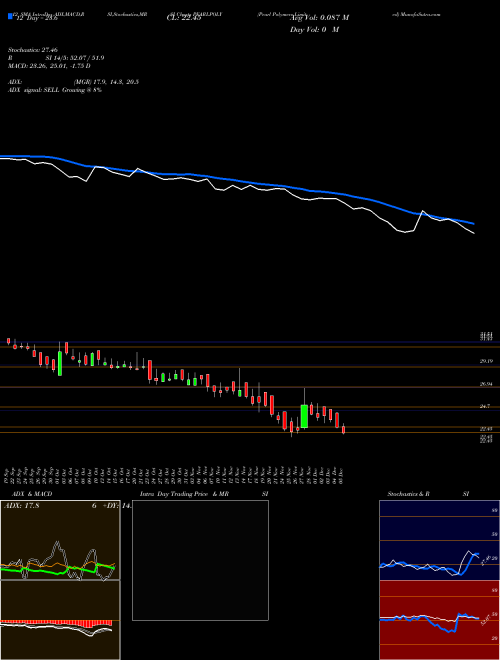Click the 'Intra Day Trading Price & MRSI' title
Screen dimensions: 500x660
[x=205, y=494]
